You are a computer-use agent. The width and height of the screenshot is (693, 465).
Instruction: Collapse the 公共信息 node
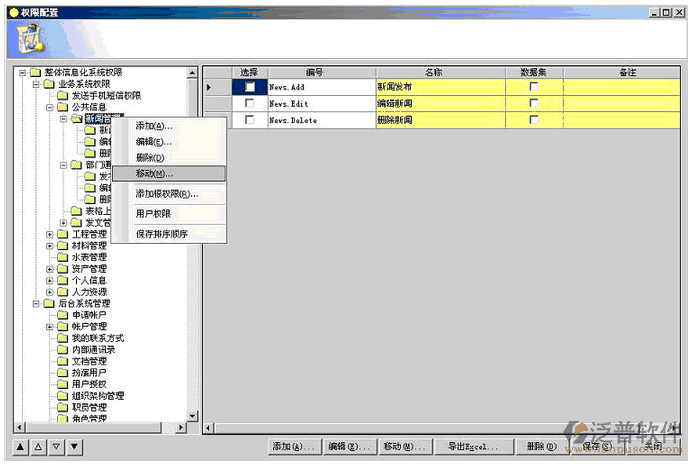pyautogui.click(x=50, y=107)
